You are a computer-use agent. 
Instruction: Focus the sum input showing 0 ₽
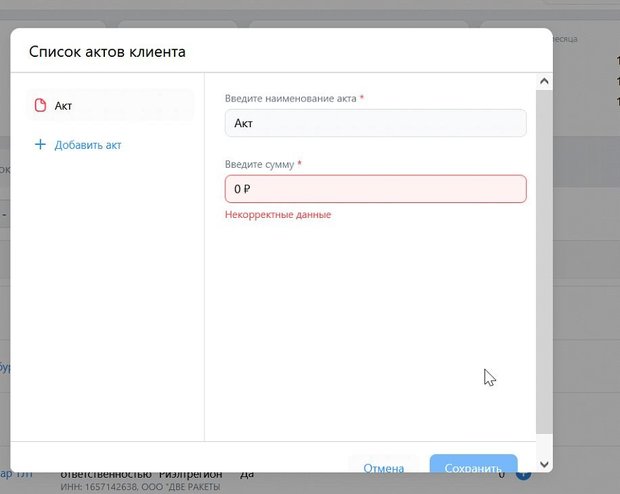pyautogui.click(x=375, y=189)
